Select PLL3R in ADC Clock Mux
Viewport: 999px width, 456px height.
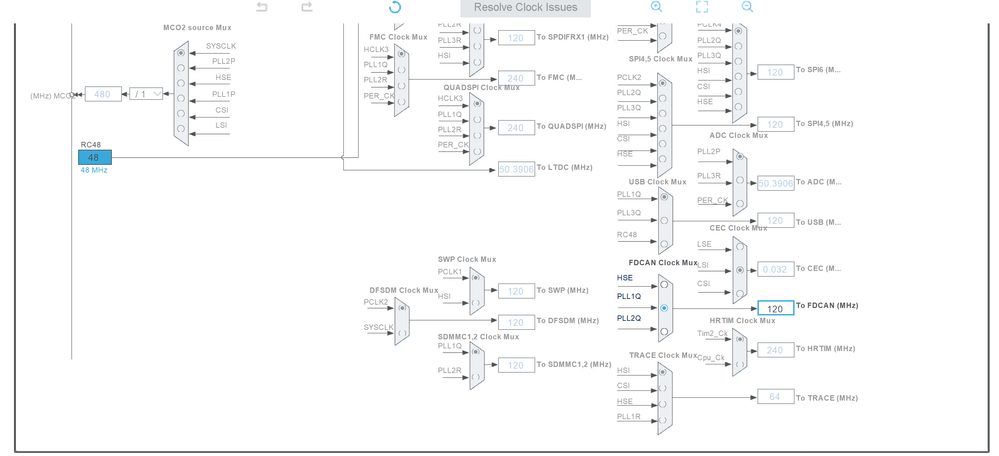tap(739, 180)
